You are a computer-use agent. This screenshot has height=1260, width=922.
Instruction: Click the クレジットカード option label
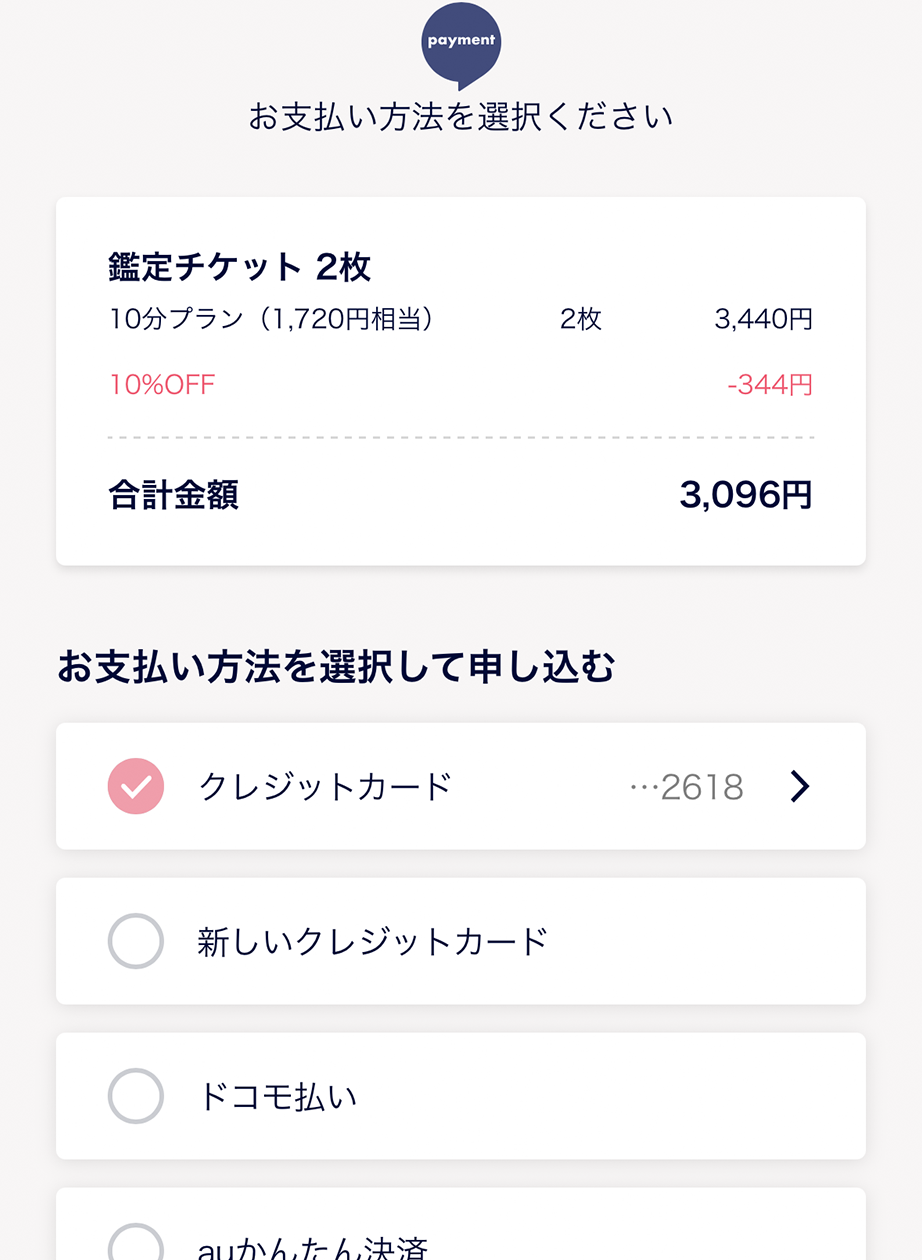(x=326, y=787)
